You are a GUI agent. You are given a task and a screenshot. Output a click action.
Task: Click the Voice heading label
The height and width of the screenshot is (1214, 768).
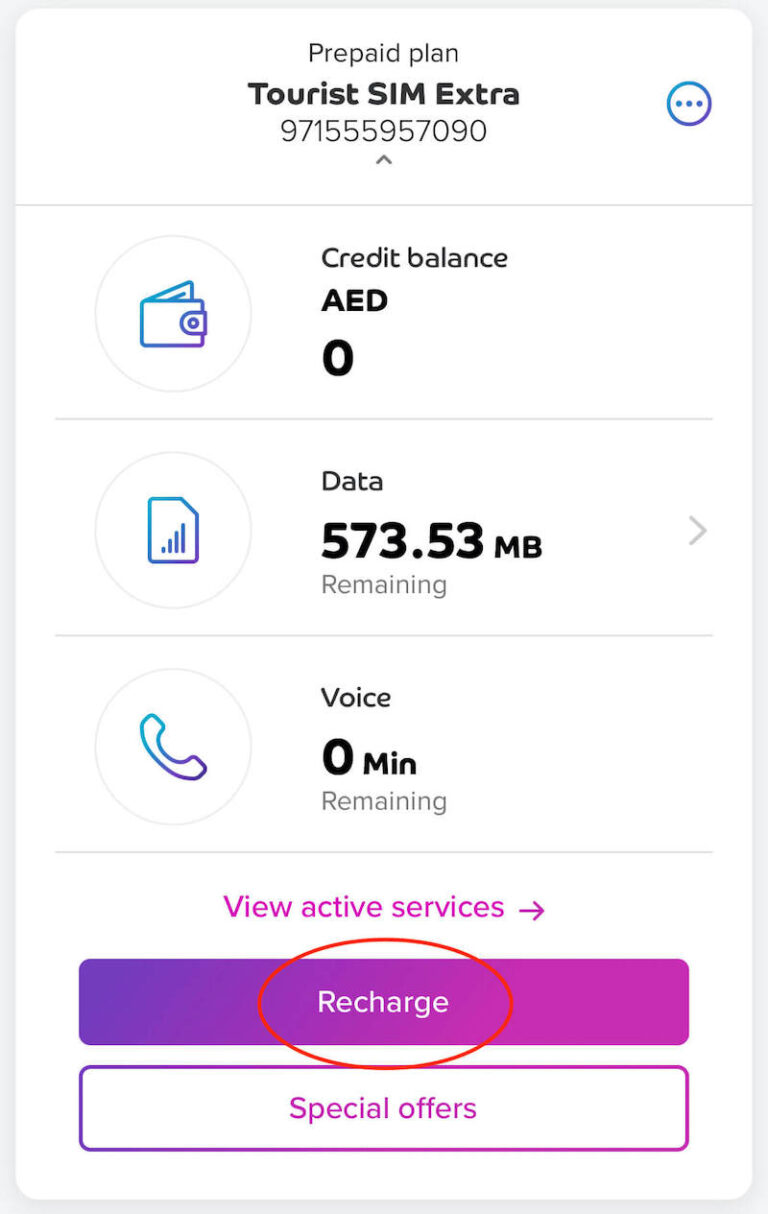[x=355, y=697]
